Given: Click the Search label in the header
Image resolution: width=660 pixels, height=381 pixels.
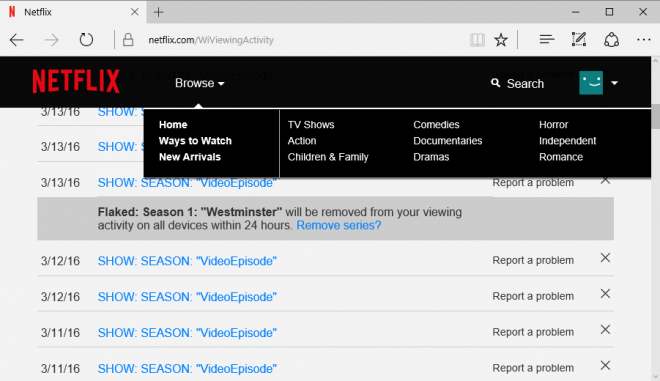Looking at the screenshot, I should pyautogui.click(x=525, y=84).
